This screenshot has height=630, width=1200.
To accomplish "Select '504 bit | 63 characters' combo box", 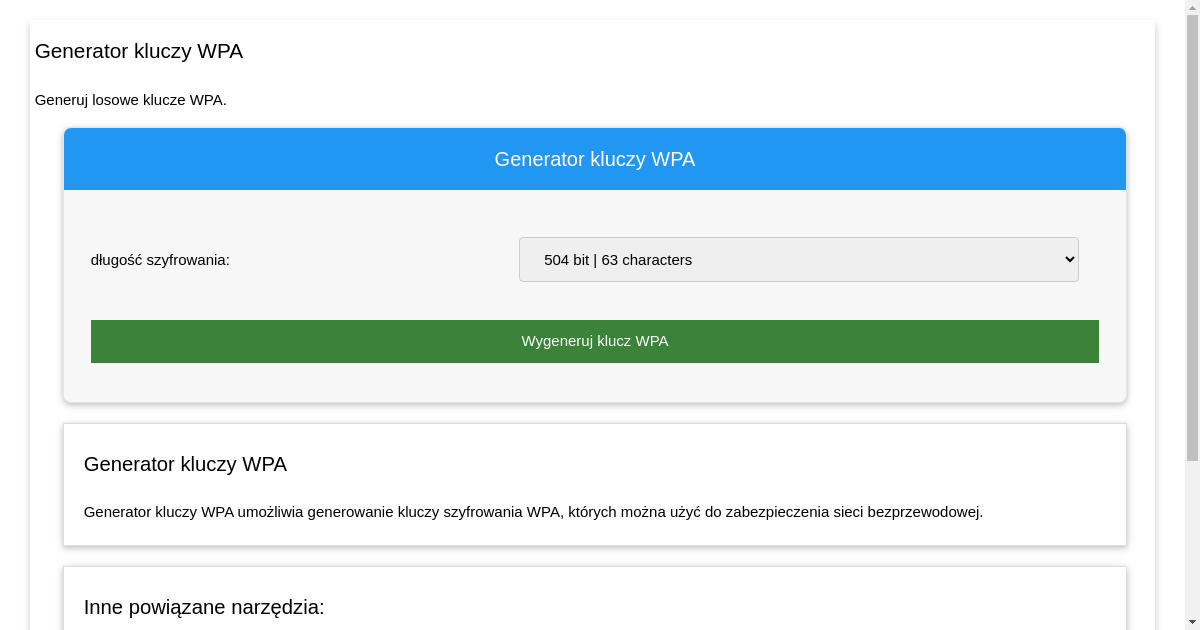I will [798, 259].
